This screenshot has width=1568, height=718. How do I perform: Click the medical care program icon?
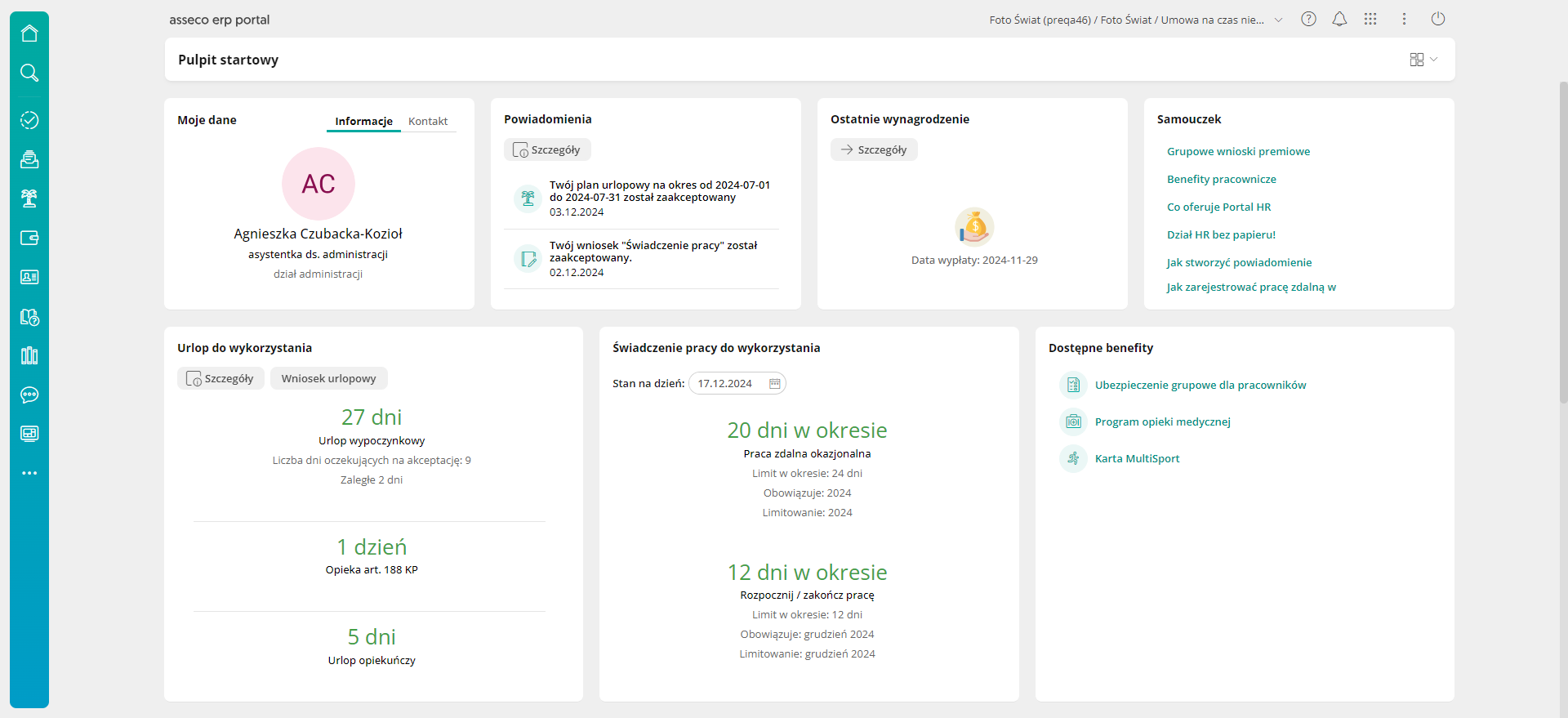coord(1073,421)
